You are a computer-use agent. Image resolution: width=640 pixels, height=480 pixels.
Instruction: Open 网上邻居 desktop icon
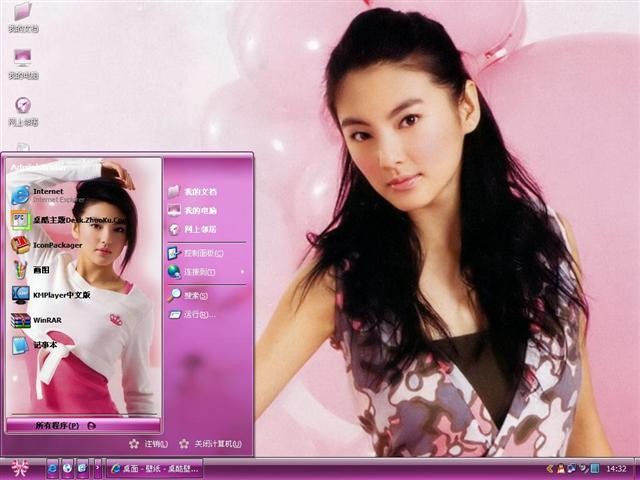(x=23, y=111)
